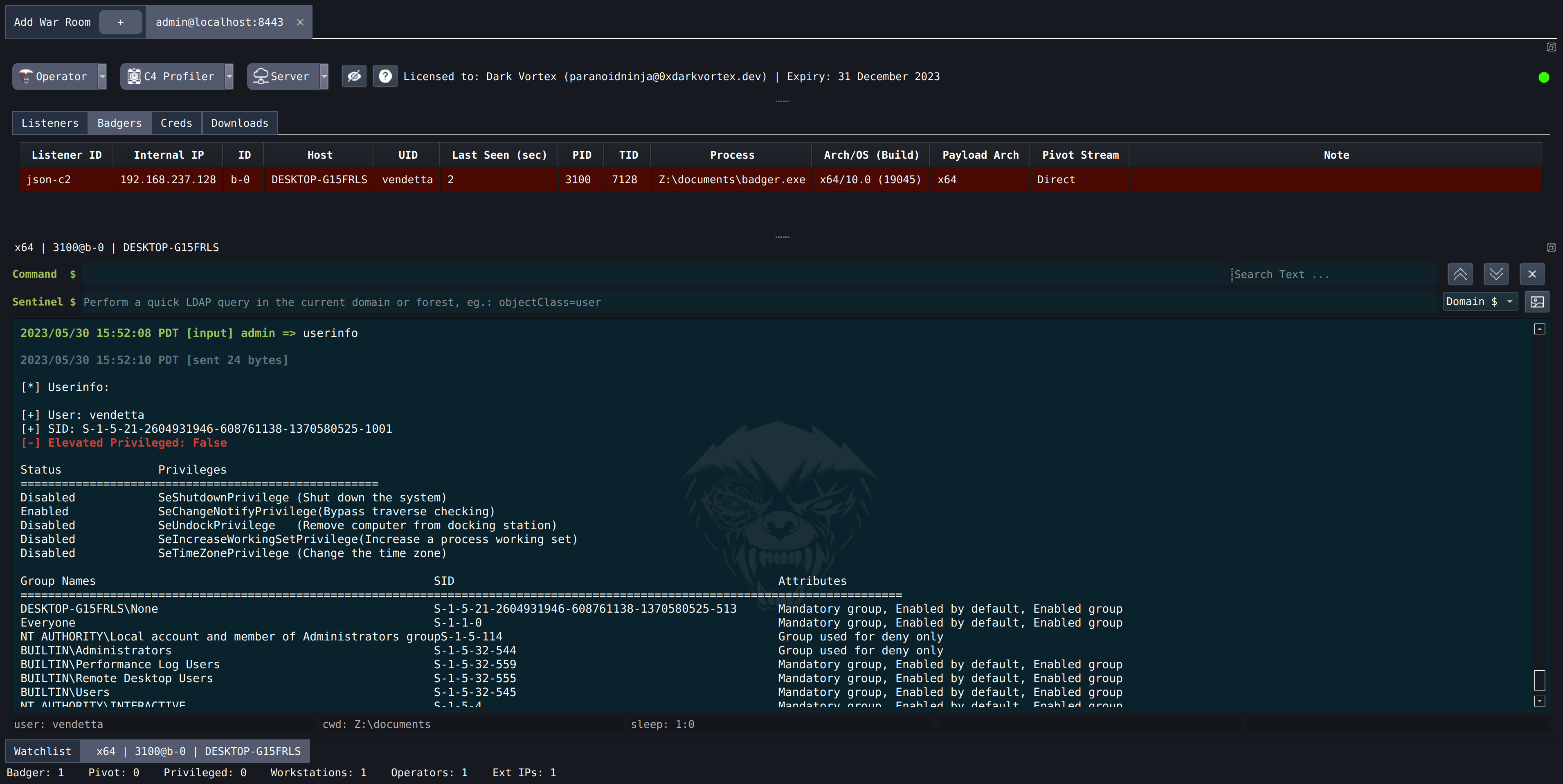
Task: Click the Z:\documents\badger.exe process cell
Action: [732, 180]
